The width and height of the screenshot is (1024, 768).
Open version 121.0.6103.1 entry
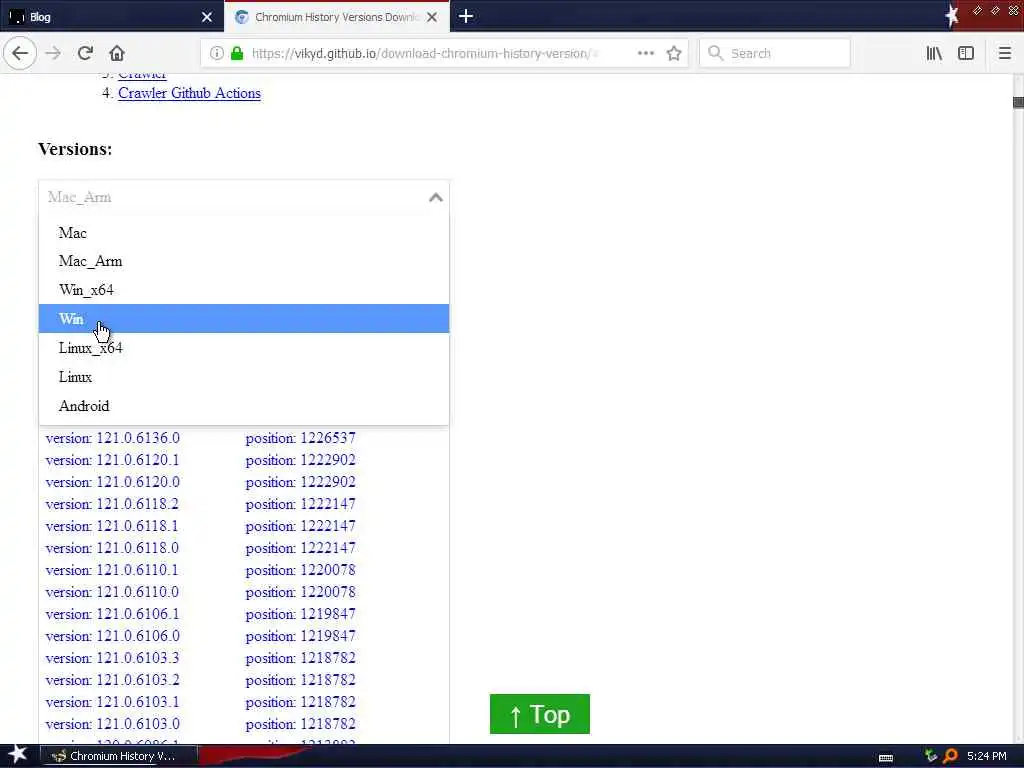pyautogui.click(x=112, y=702)
